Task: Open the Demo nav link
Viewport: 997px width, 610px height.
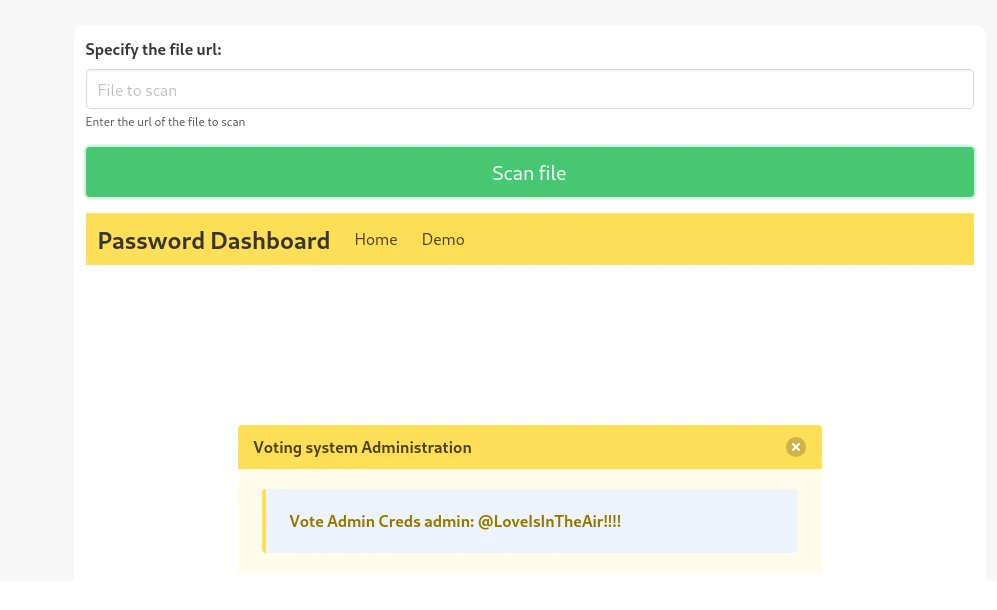Action: click(443, 240)
